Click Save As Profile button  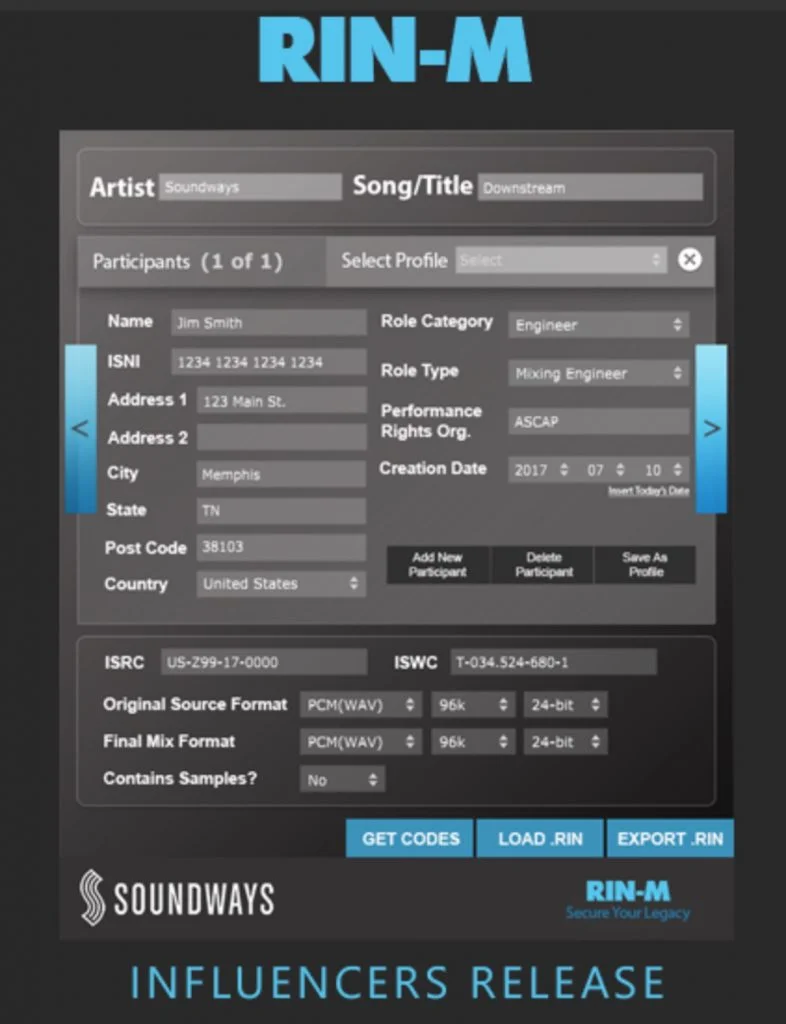645,565
